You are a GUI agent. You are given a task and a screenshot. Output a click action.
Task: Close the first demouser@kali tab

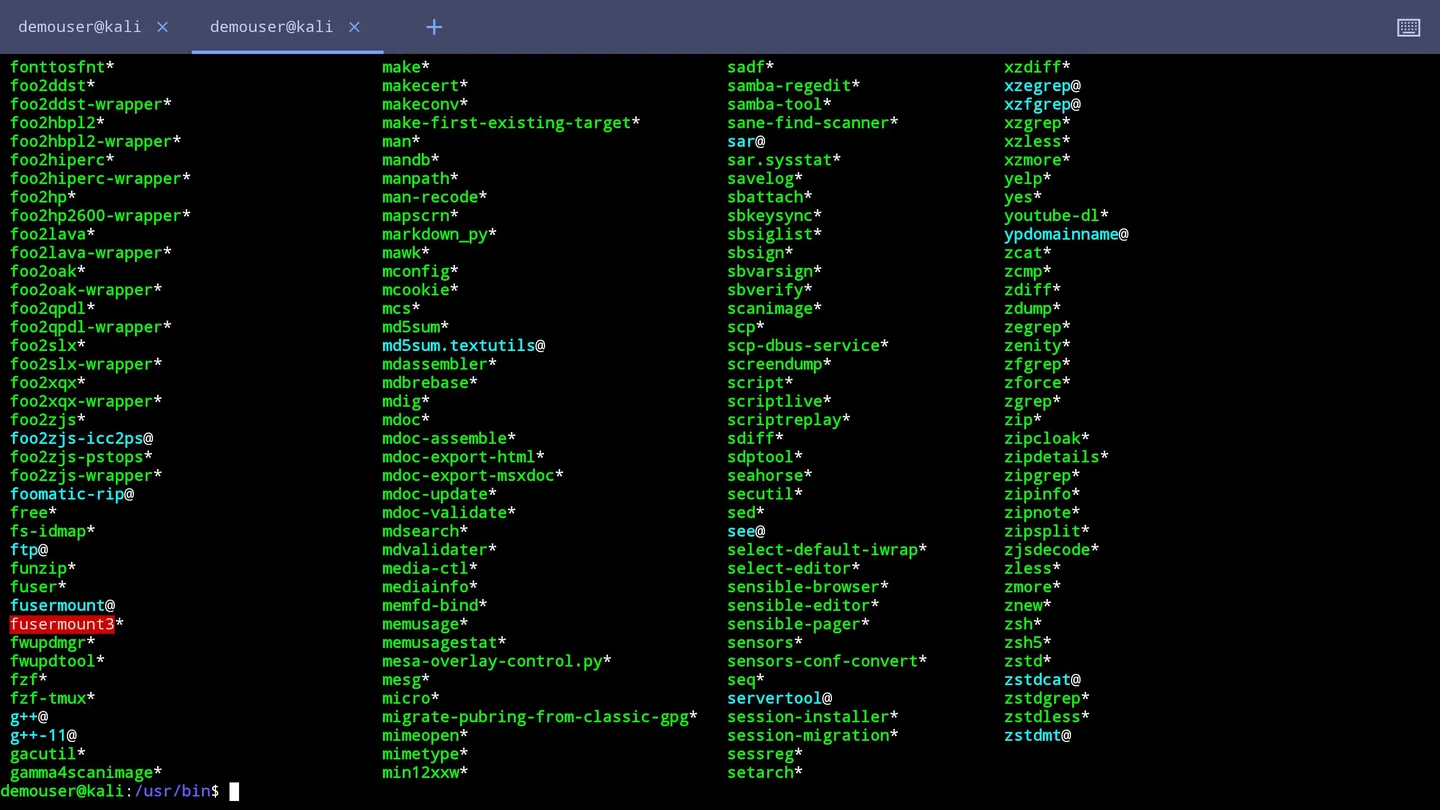pos(162,27)
